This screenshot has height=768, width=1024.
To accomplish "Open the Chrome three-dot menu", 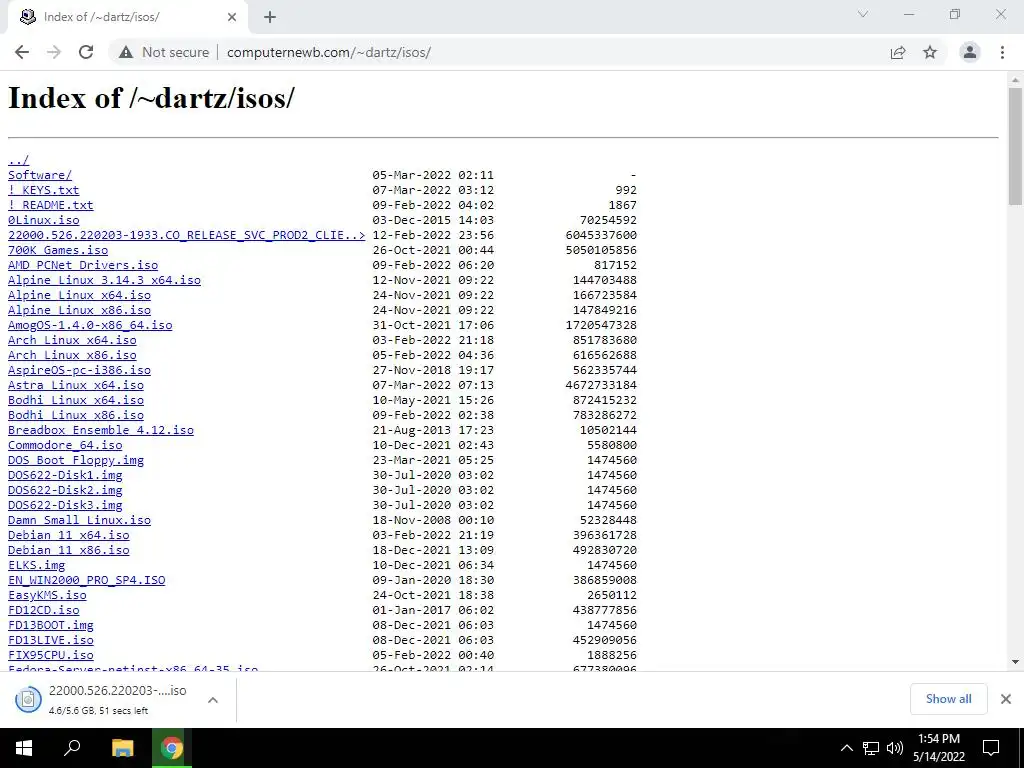I will tap(1002, 52).
